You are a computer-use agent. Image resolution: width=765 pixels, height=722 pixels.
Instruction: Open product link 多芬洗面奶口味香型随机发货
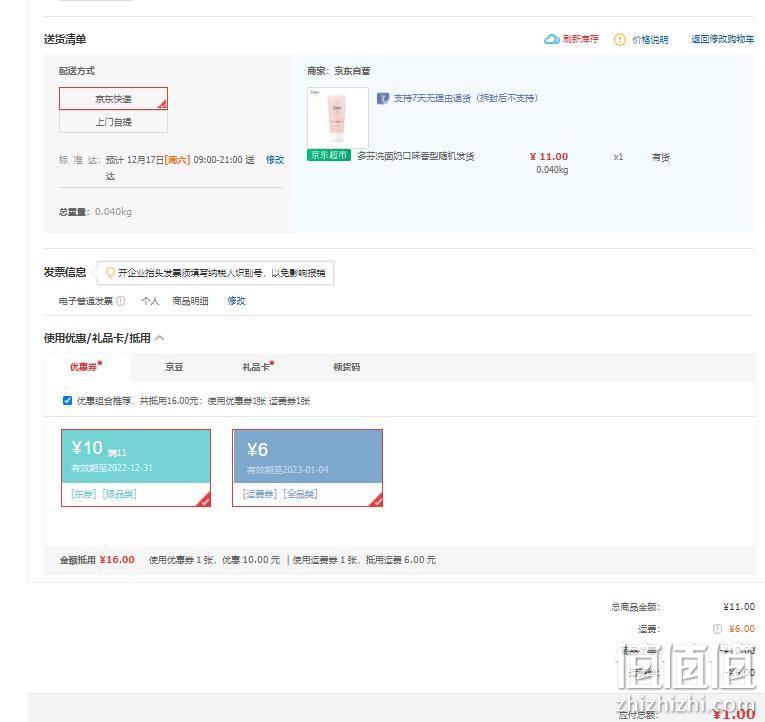(416, 156)
